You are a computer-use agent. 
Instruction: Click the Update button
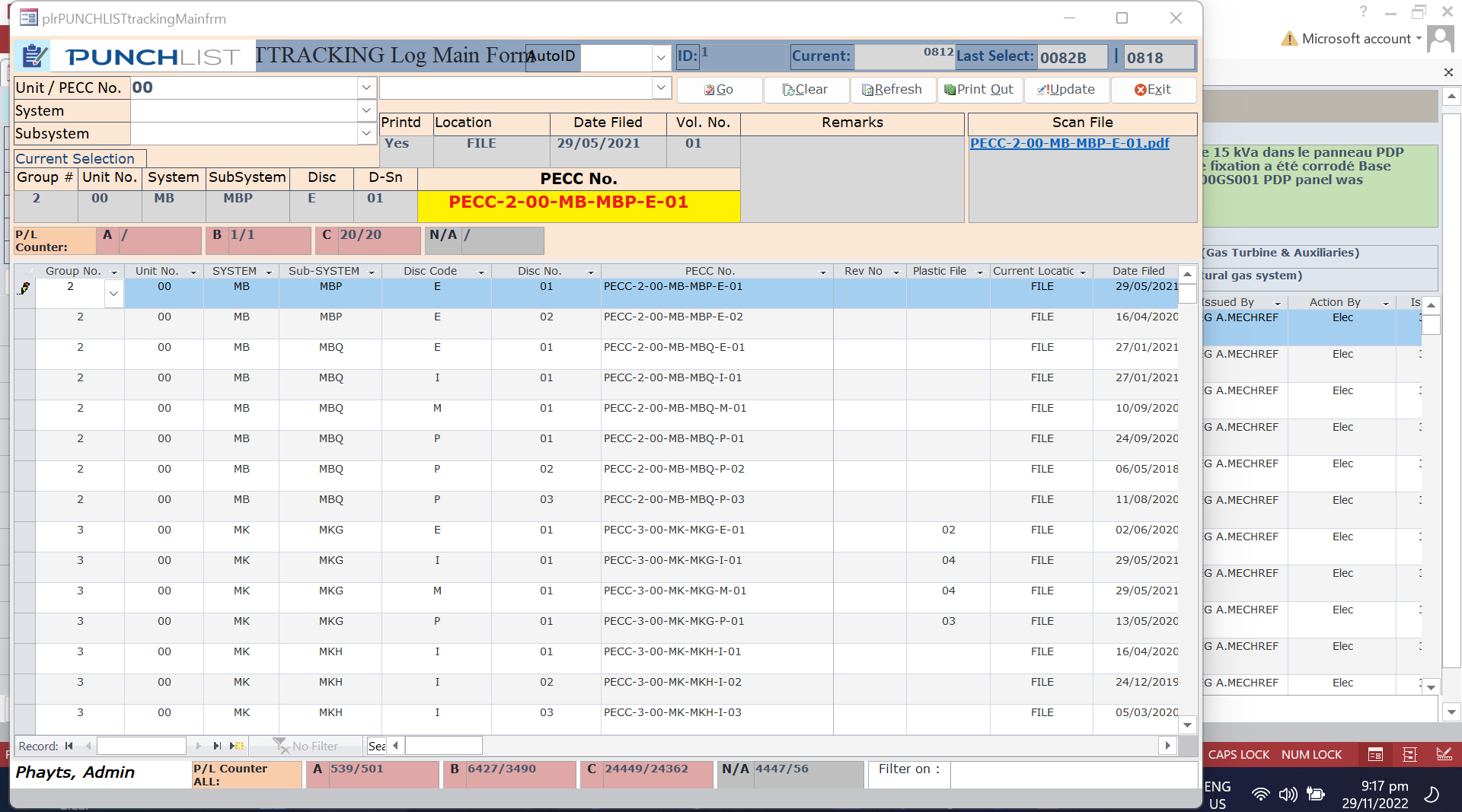coord(1066,90)
